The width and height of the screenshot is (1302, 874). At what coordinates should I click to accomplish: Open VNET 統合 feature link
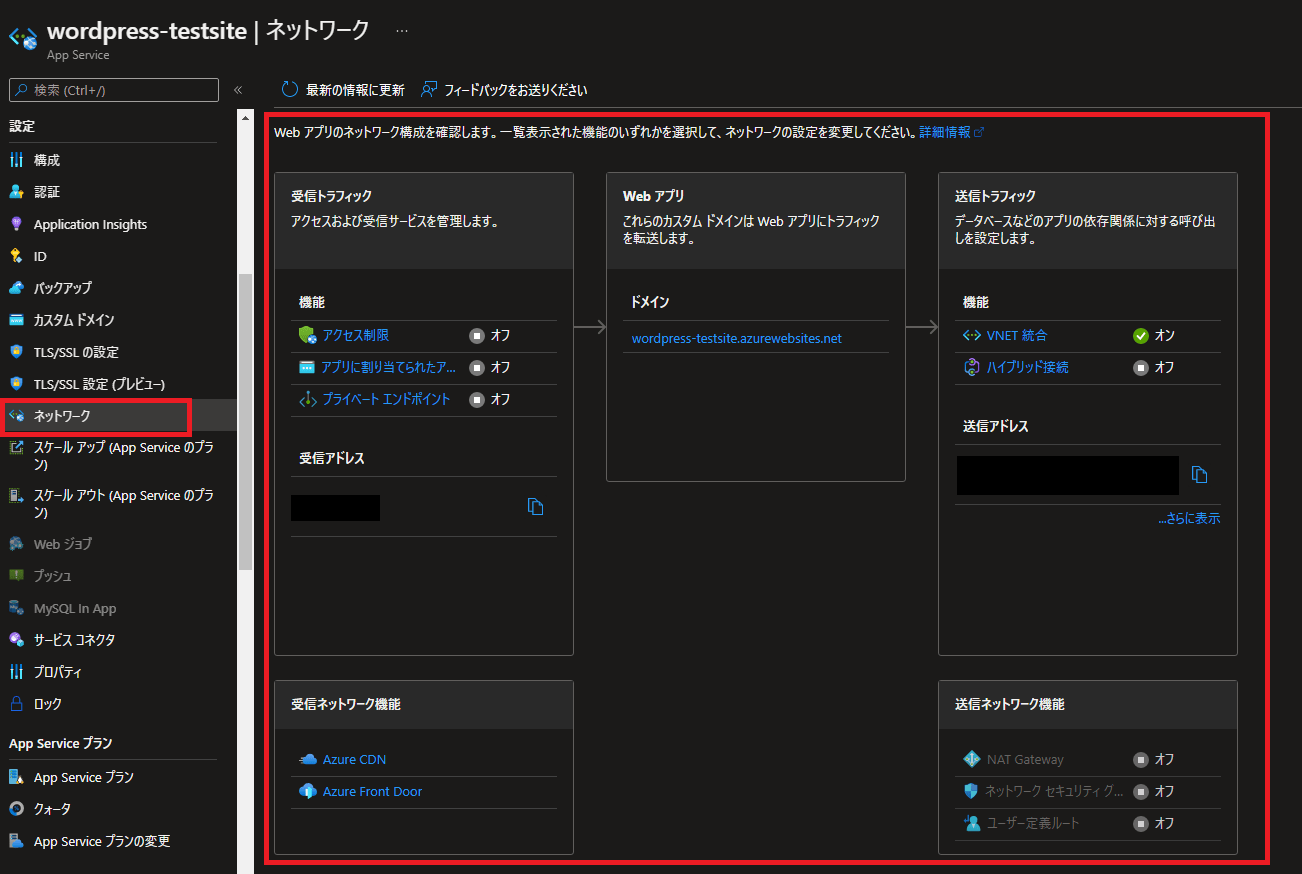[1017, 335]
